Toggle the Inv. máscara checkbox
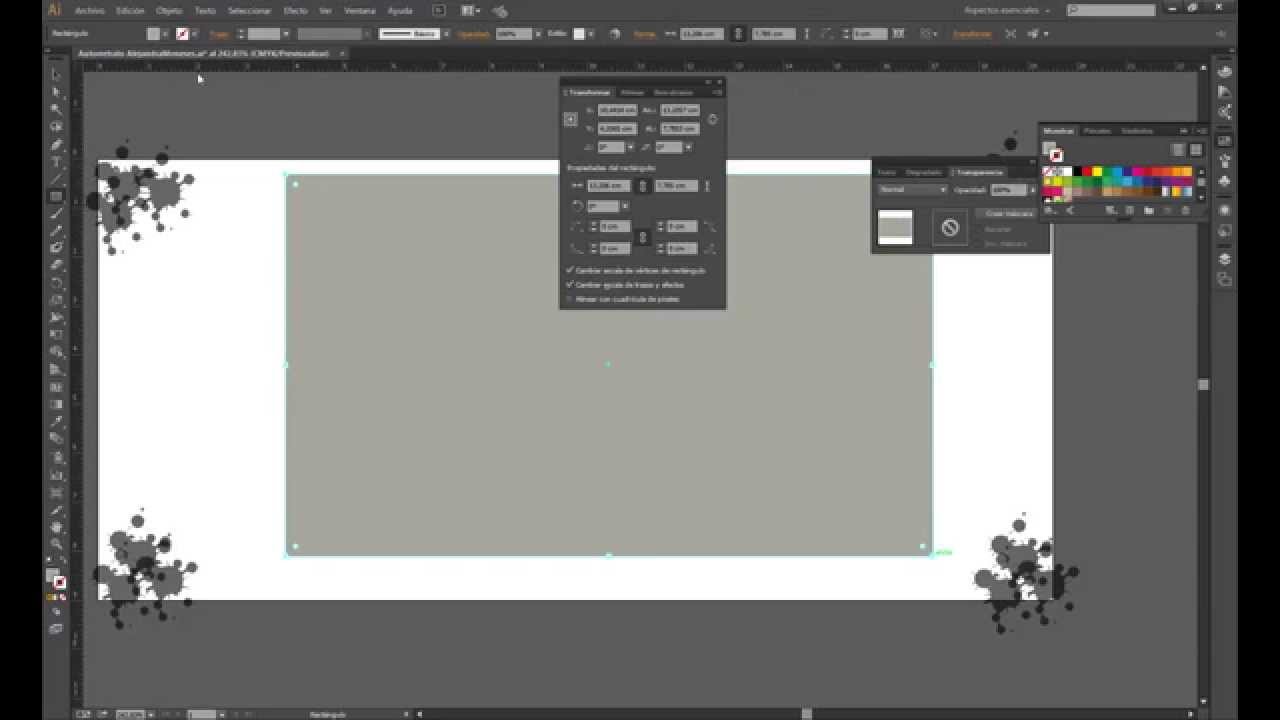 tap(979, 243)
